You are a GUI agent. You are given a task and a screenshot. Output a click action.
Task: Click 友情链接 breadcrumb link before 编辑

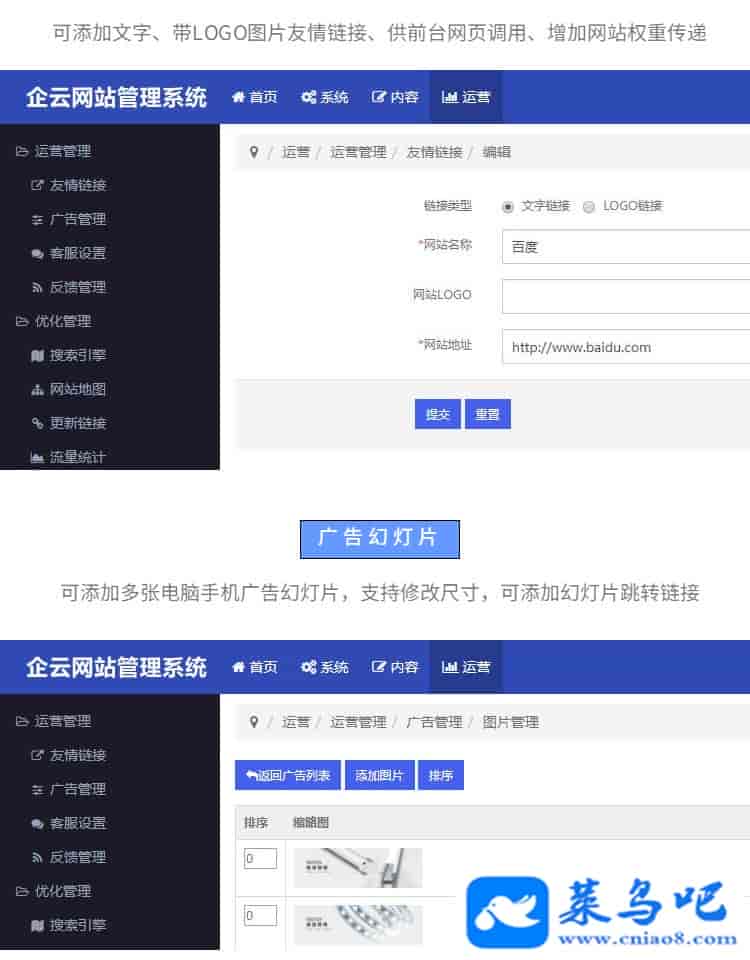coord(435,152)
